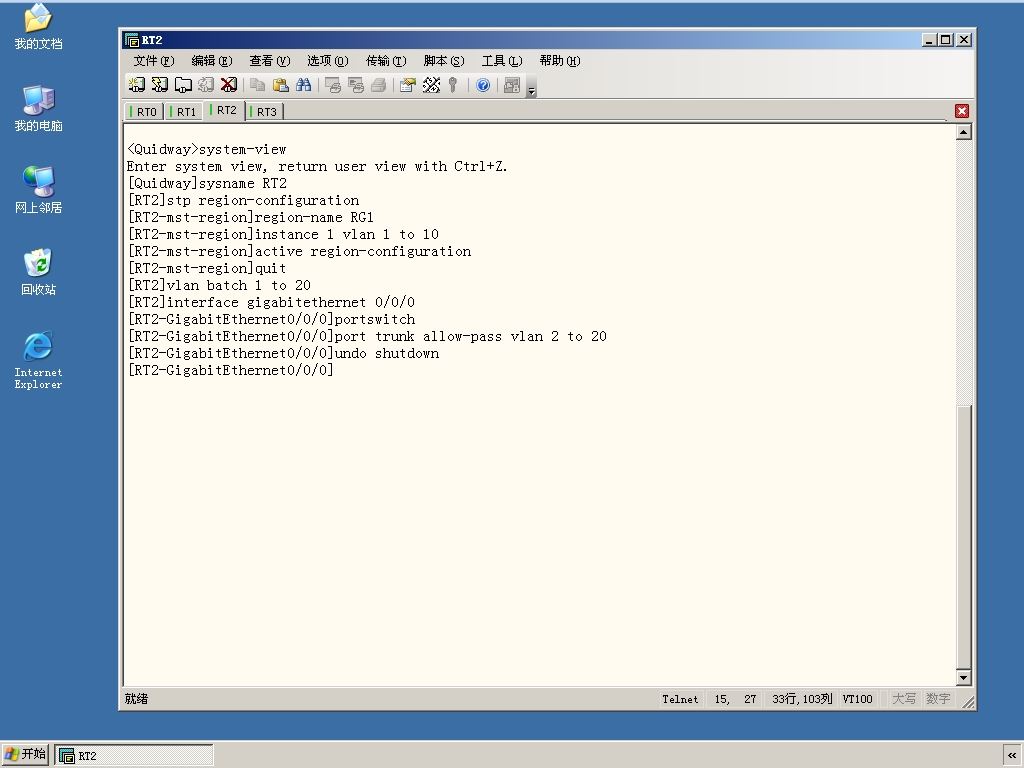The width and height of the screenshot is (1024, 768).
Task: Click the Find binoculars icon
Action: [304, 85]
